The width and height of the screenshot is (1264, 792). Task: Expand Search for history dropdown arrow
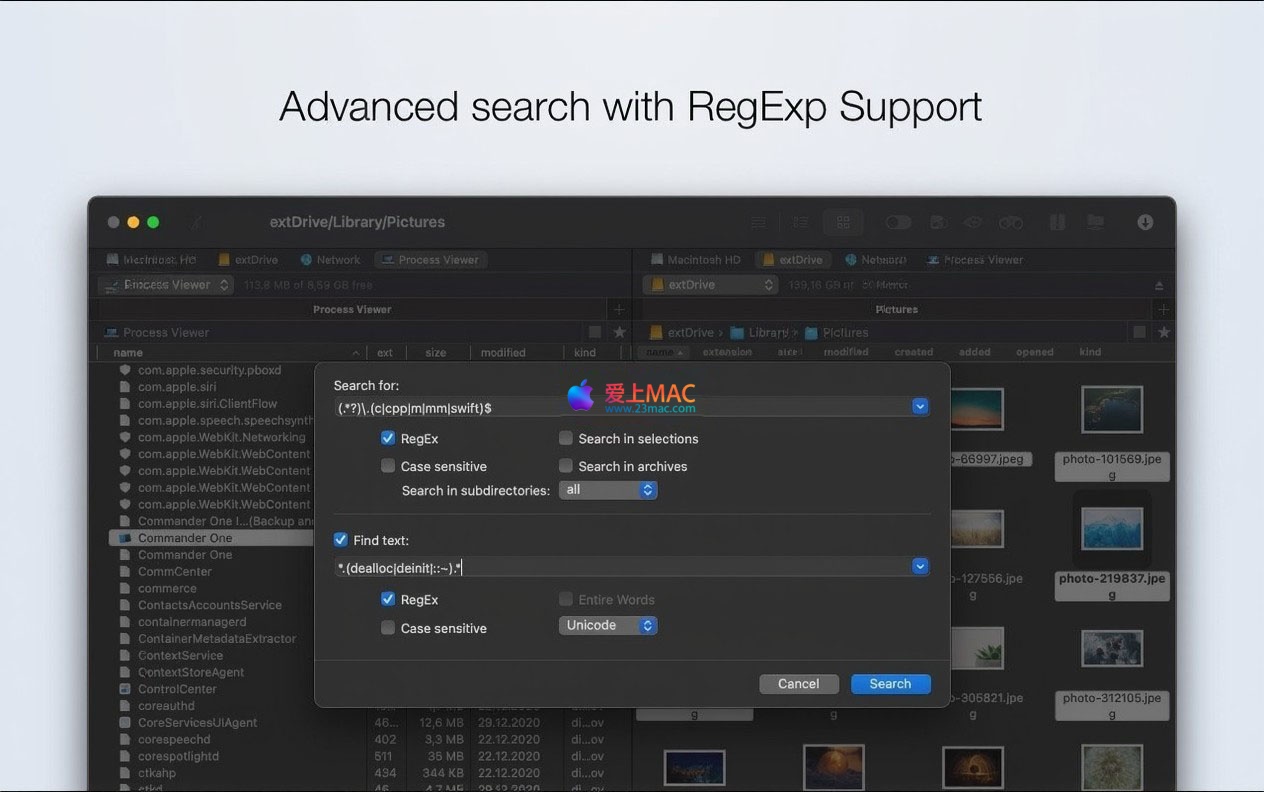[920, 407]
